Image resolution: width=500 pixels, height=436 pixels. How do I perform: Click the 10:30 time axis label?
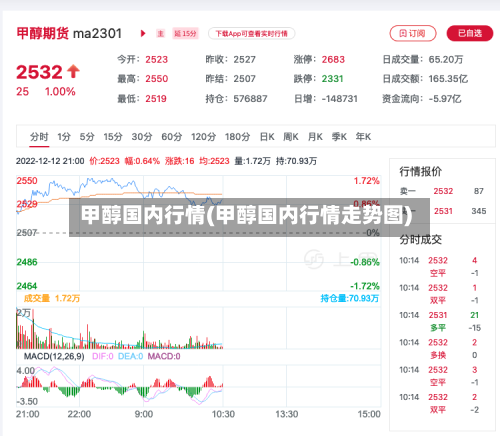pyautogui.click(x=223, y=414)
